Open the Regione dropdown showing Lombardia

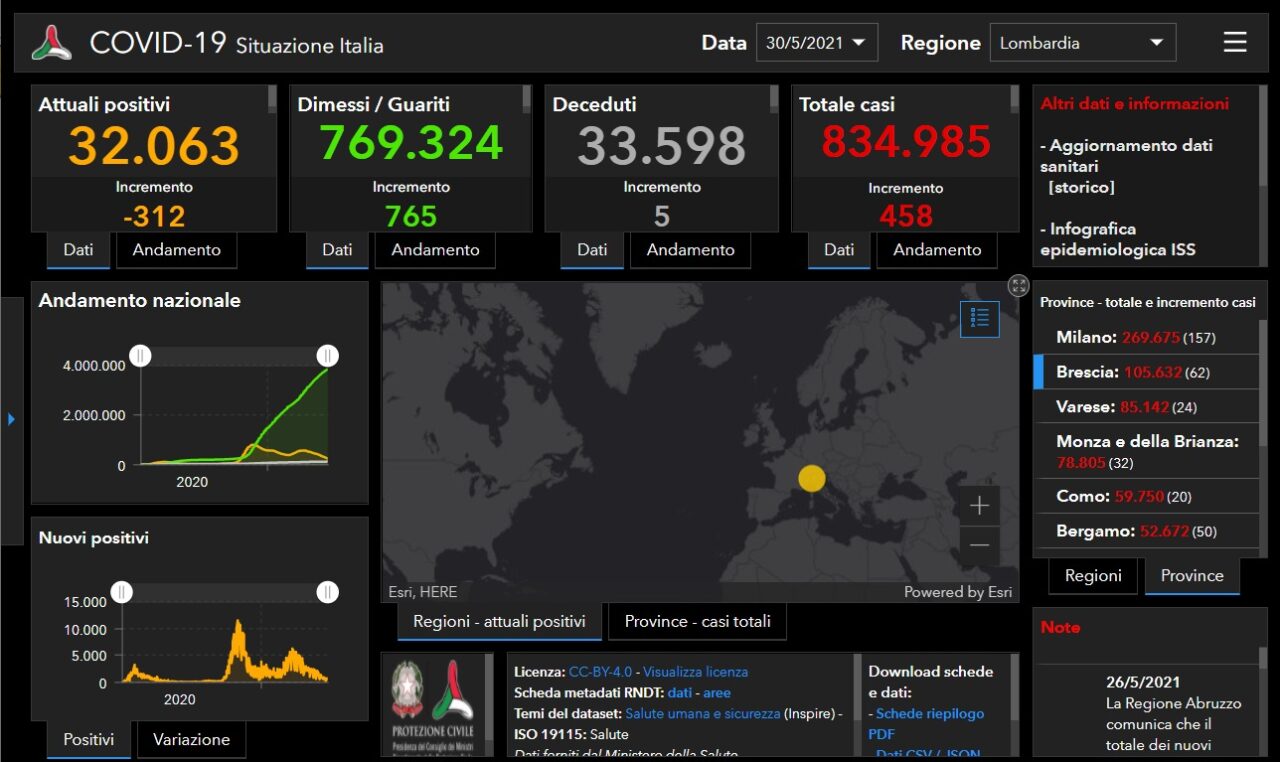point(1082,43)
